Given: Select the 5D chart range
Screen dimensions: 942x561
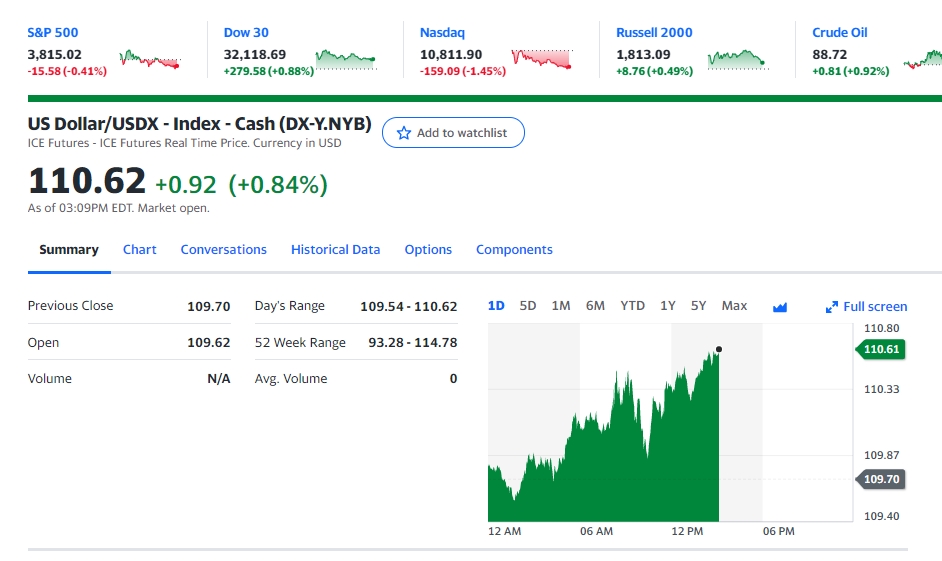Looking at the screenshot, I should pyautogui.click(x=528, y=306).
